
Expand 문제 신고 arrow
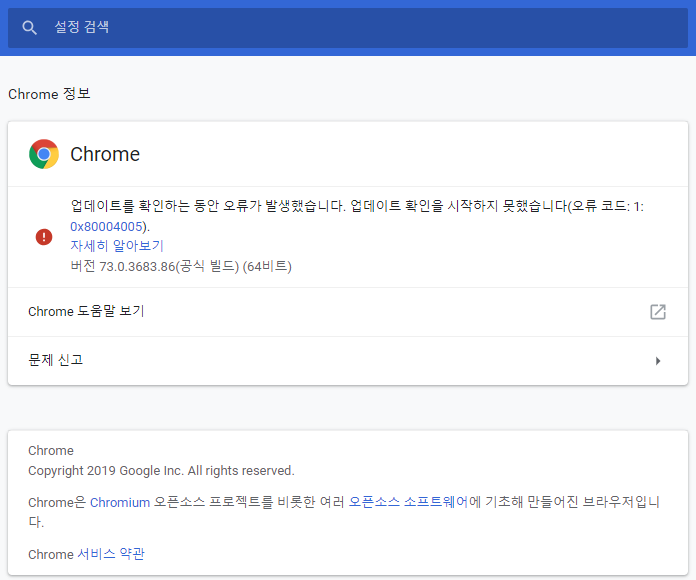tap(658, 361)
